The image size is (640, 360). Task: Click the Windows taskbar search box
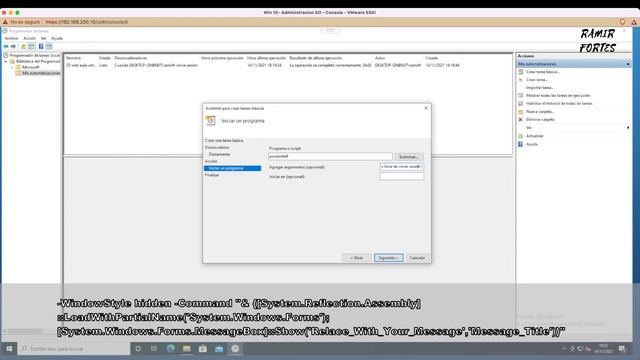click(x=74, y=349)
